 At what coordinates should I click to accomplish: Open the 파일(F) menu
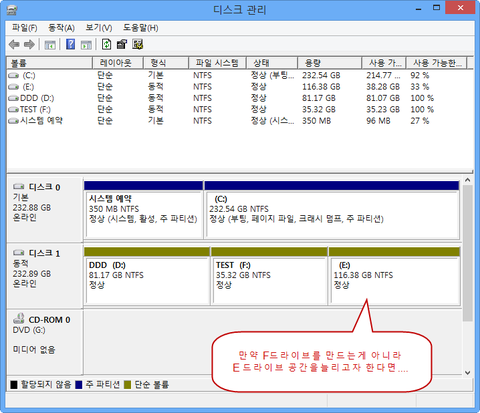[25, 28]
